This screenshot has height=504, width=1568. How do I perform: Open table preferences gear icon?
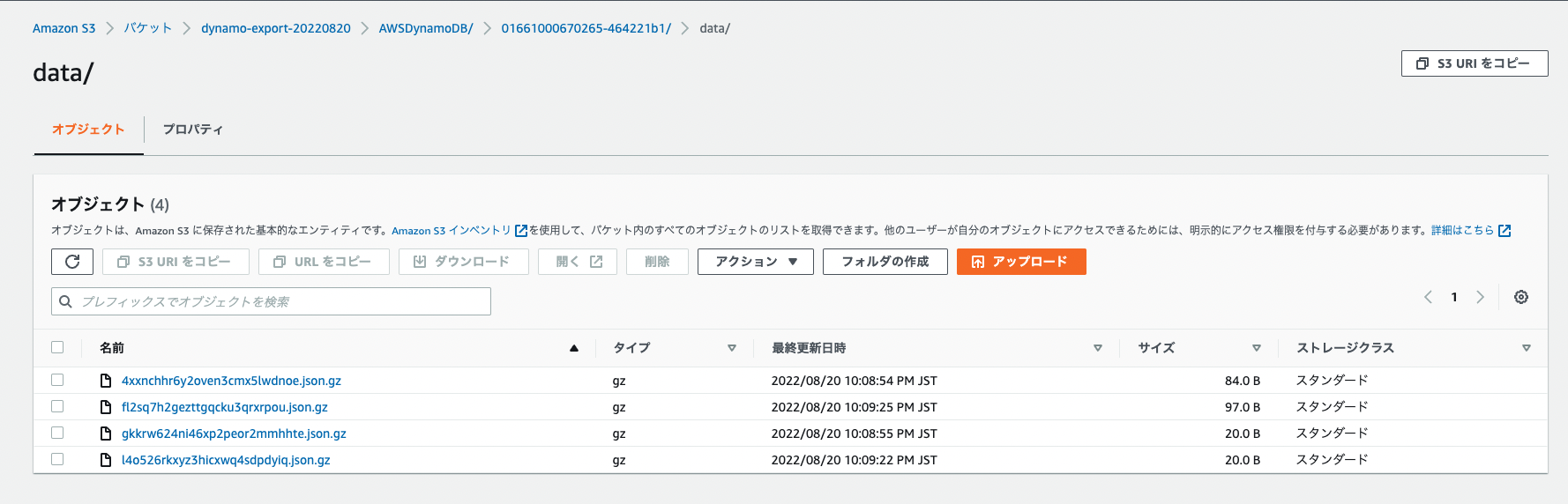pyautogui.click(x=1521, y=297)
